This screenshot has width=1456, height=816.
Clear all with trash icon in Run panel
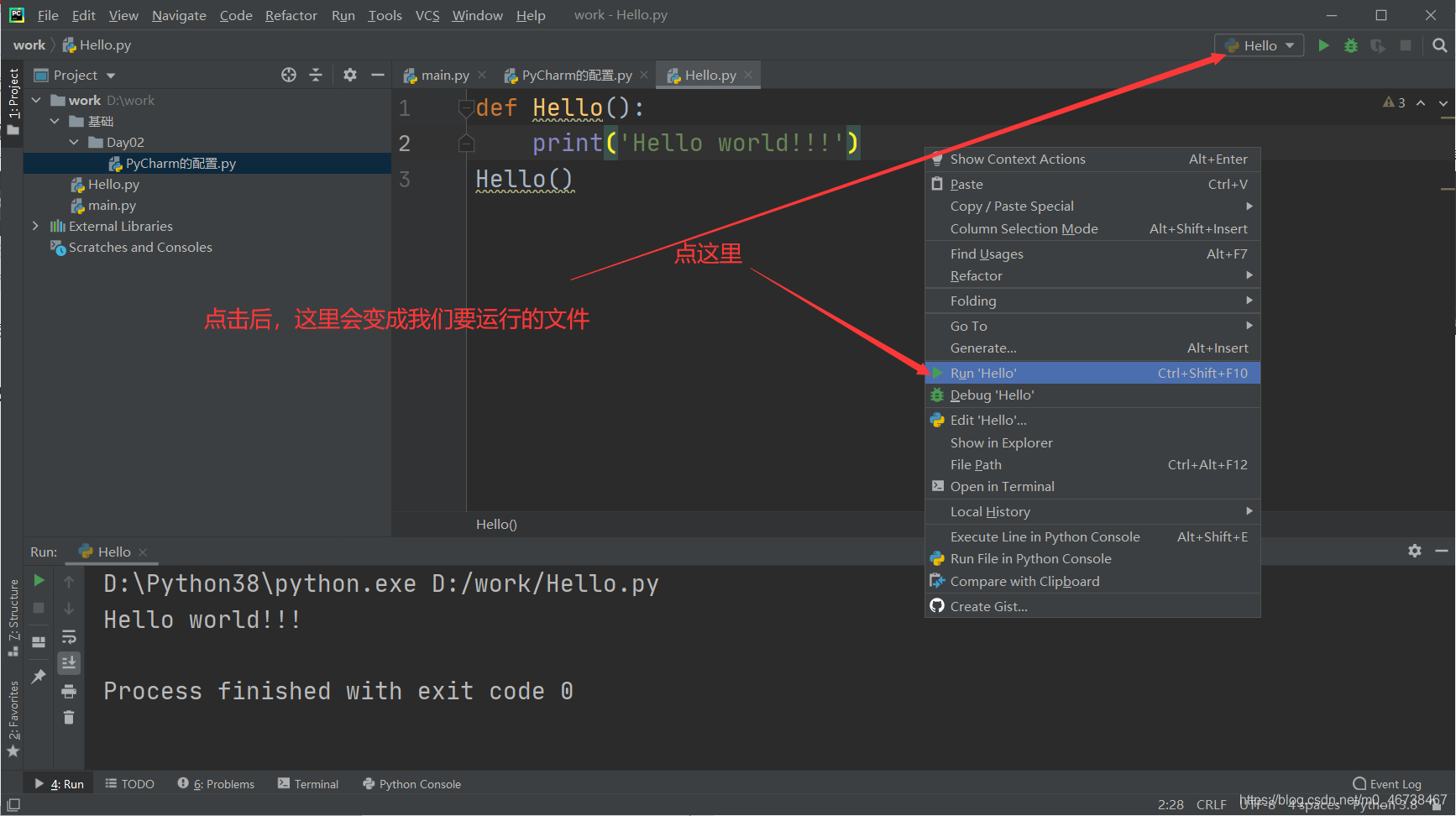[x=69, y=717]
